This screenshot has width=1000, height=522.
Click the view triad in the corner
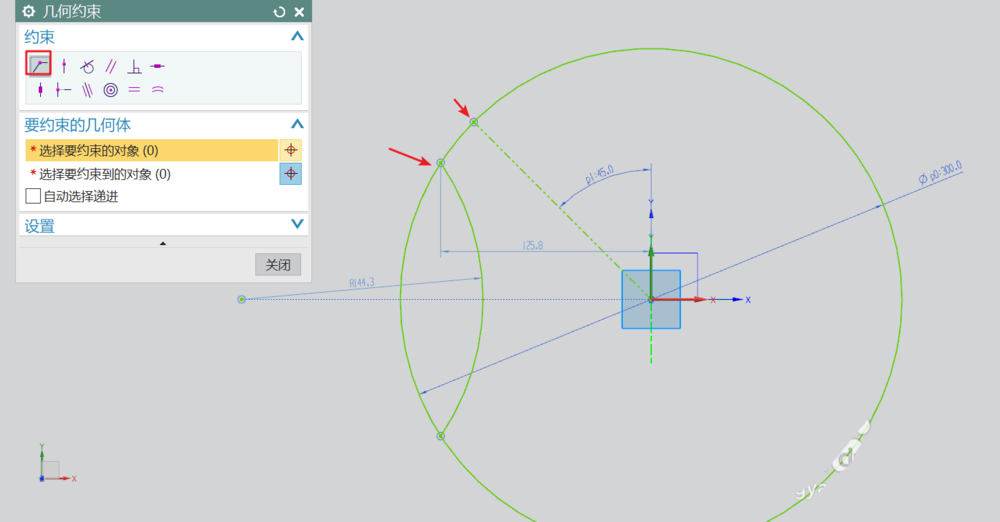tap(56, 464)
